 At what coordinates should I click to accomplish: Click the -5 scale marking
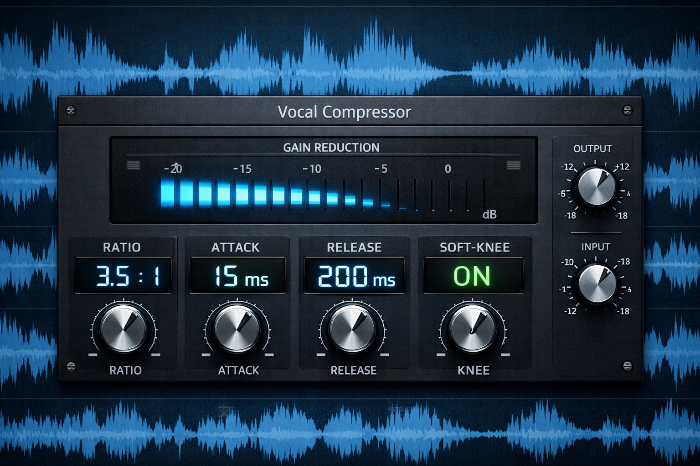tap(381, 169)
